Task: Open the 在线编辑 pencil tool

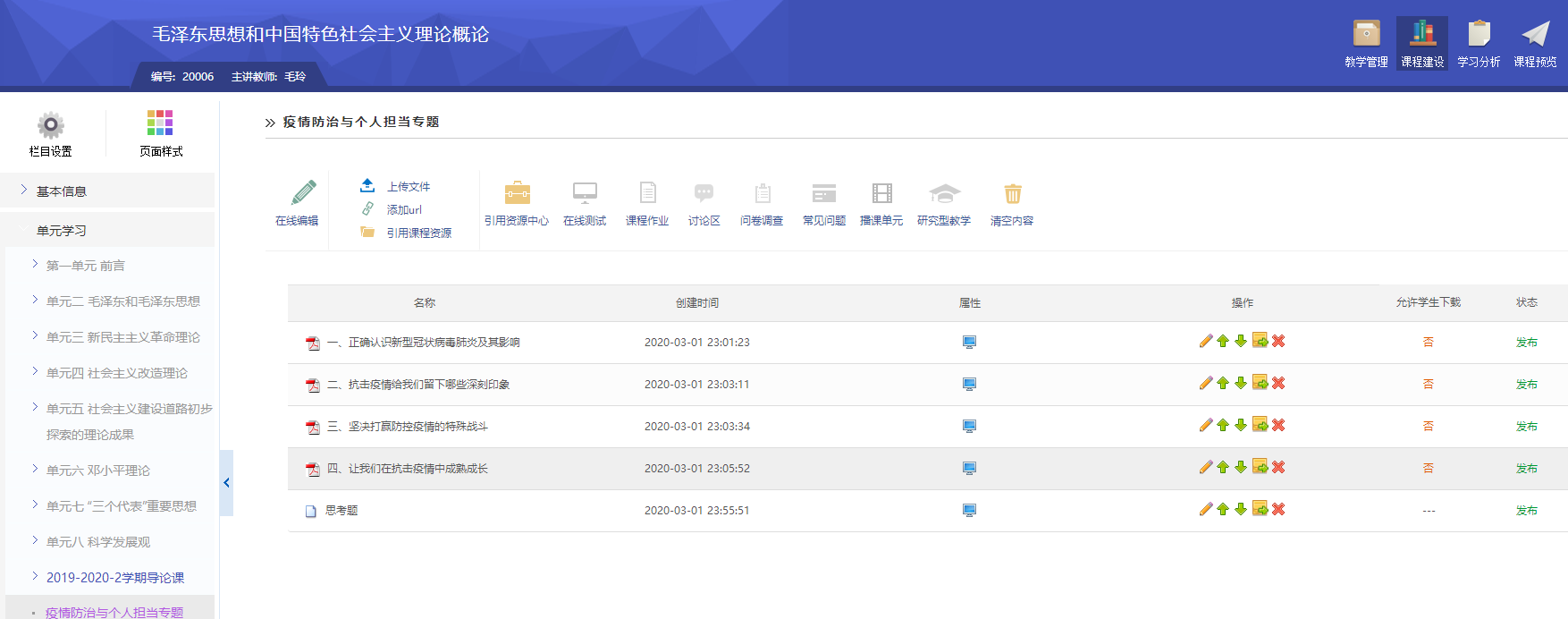Action: [x=302, y=193]
